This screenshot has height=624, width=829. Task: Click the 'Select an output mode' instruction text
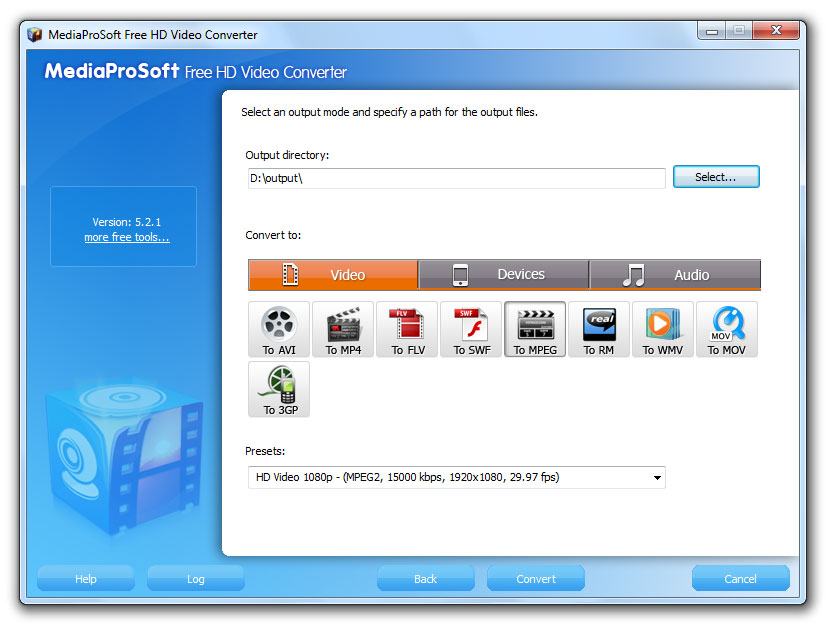point(389,112)
